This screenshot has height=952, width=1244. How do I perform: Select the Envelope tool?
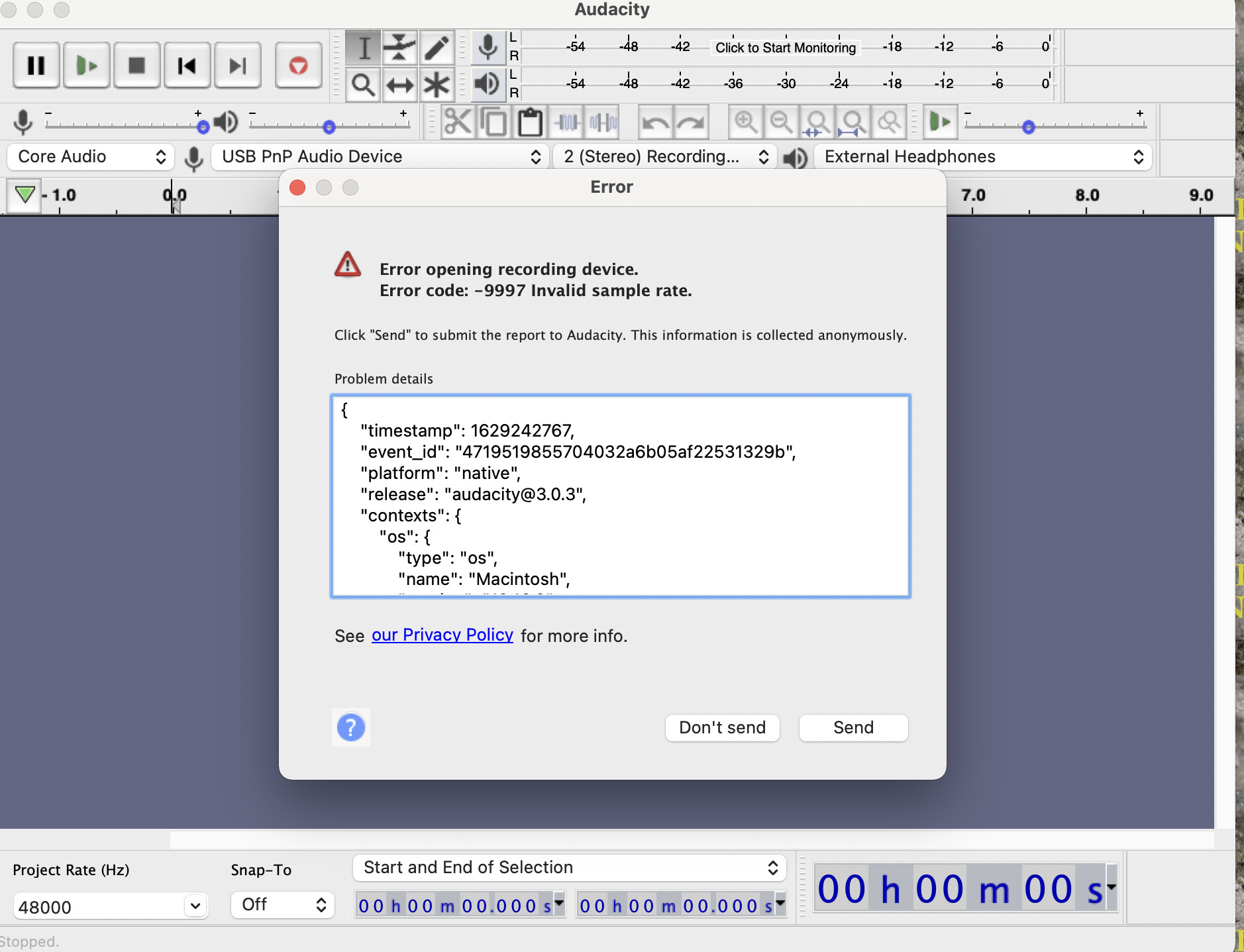click(x=400, y=48)
